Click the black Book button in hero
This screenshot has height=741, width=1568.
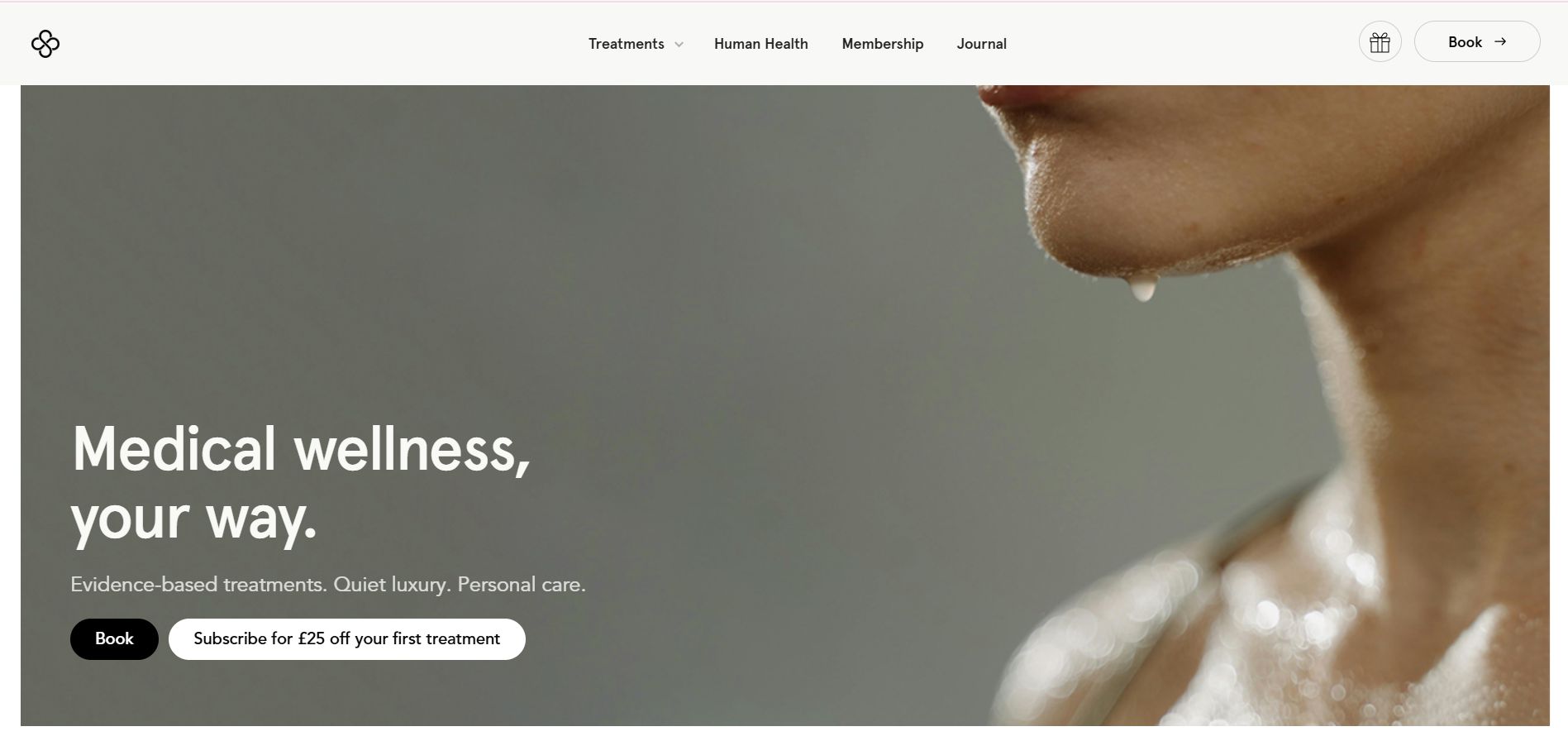tap(114, 639)
